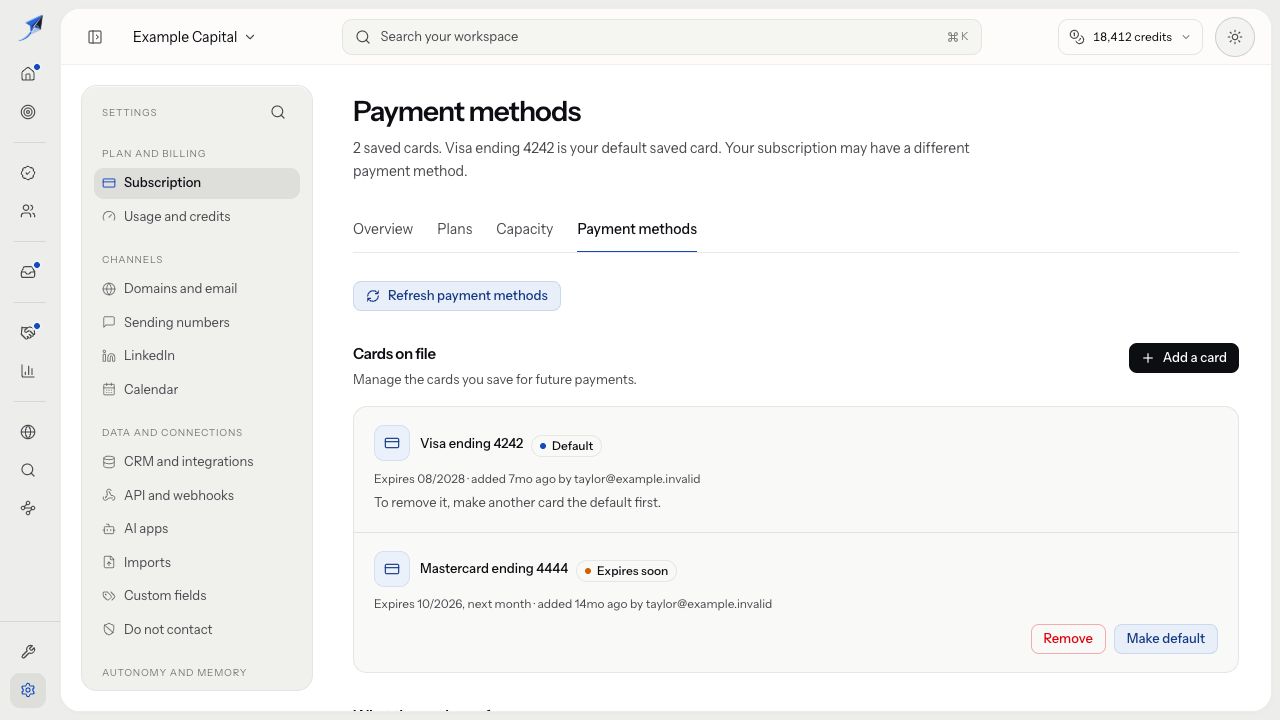Open Custom fields settings
Image resolution: width=1280 pixels, height=720 pixels.
pyautogui.click(x=197, y=596)
